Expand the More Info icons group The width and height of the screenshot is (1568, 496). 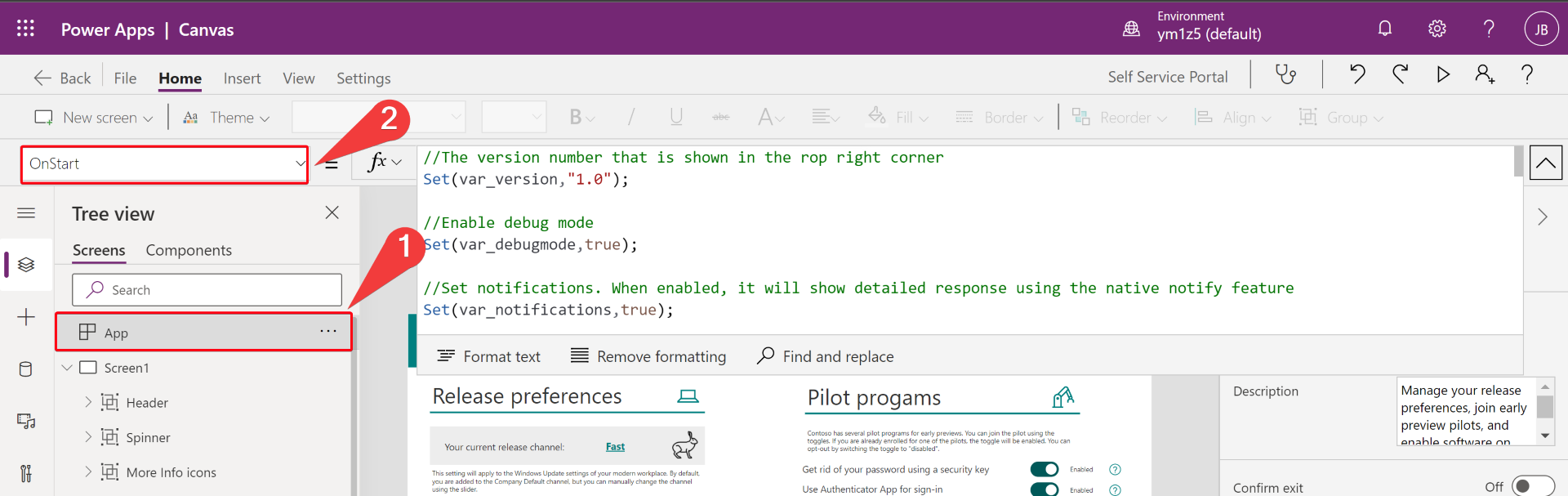pos(88,471)
